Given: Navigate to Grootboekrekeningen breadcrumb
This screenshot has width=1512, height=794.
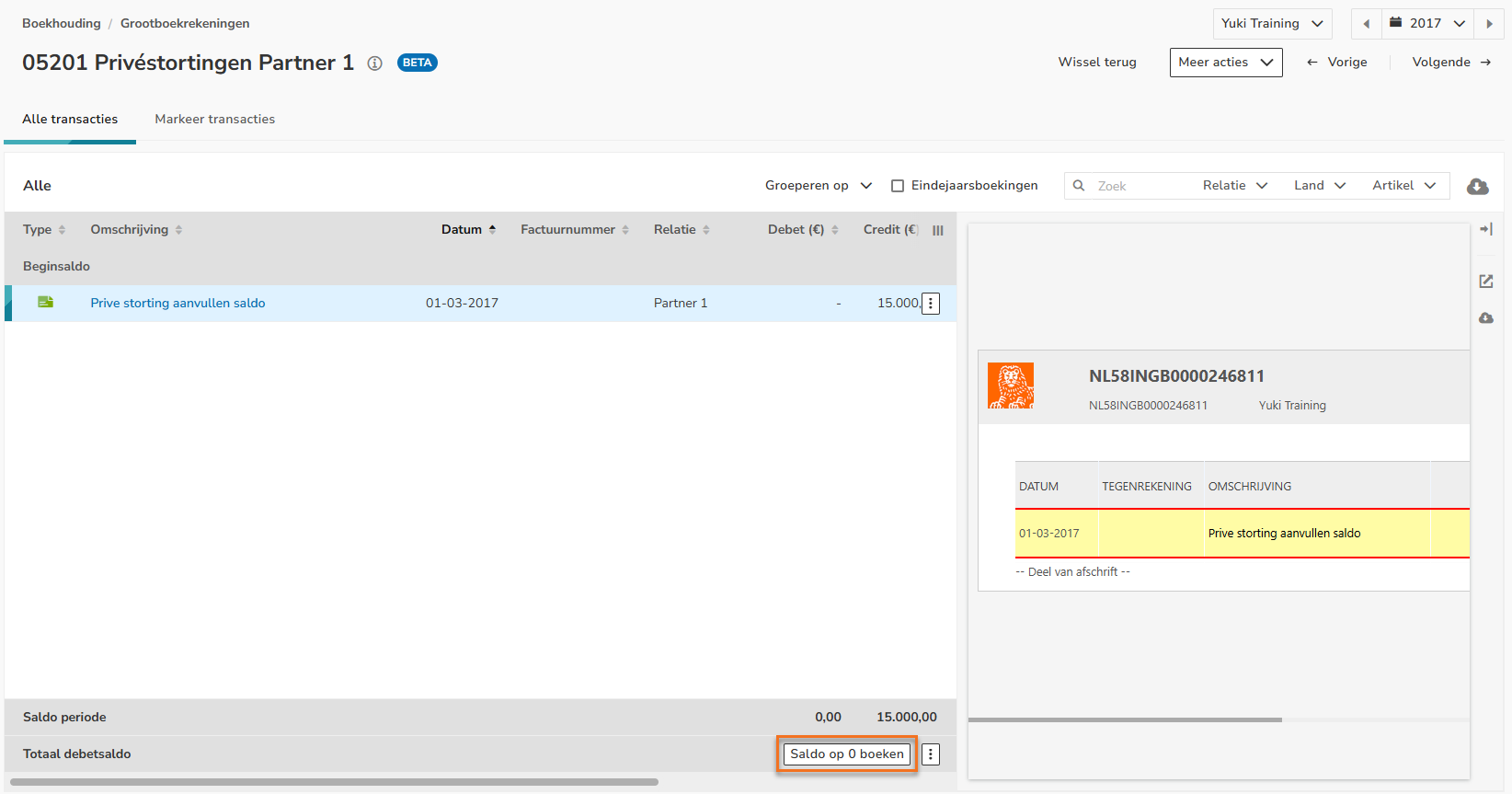Looking at the screenshot, I should point(185,24).
